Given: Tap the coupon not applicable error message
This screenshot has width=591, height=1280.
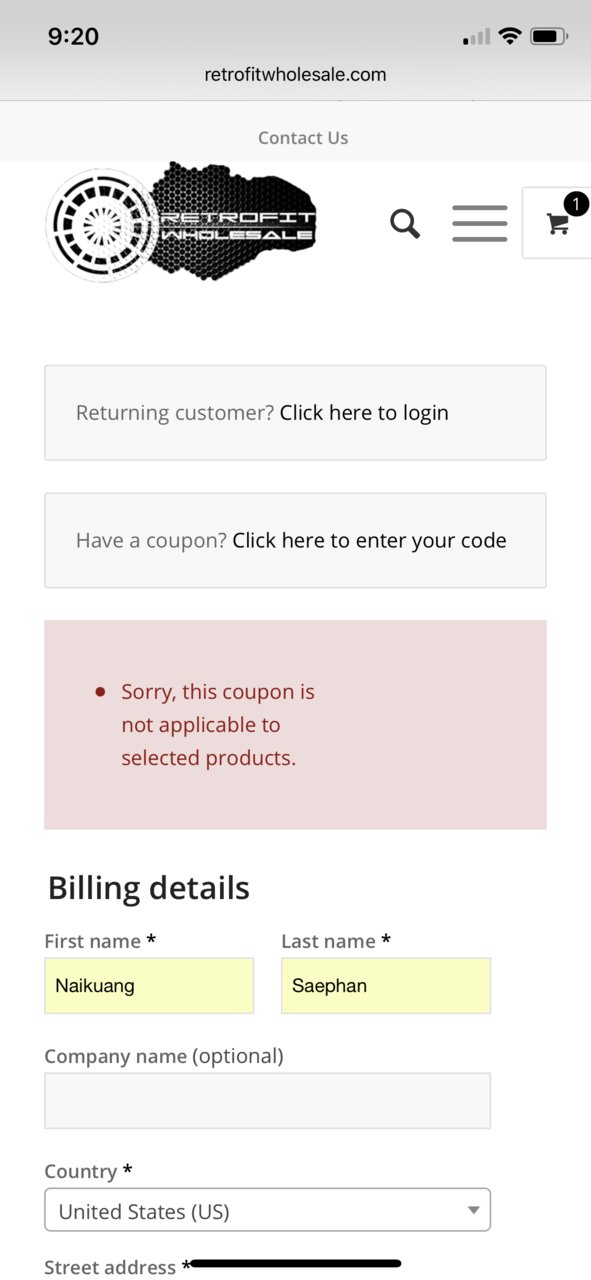Looking at the screenshot, I should (x=218, y=725).
